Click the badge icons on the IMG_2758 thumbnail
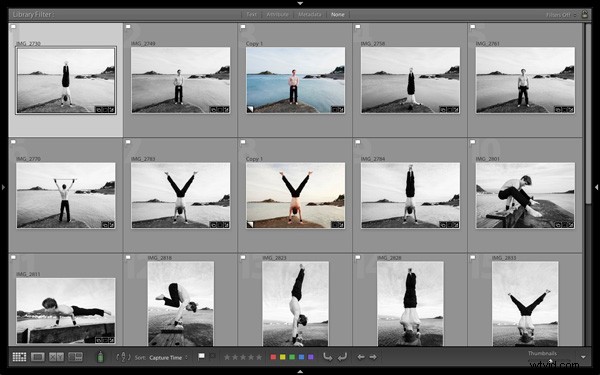600x375 pixels. click(x=449, y=109)
